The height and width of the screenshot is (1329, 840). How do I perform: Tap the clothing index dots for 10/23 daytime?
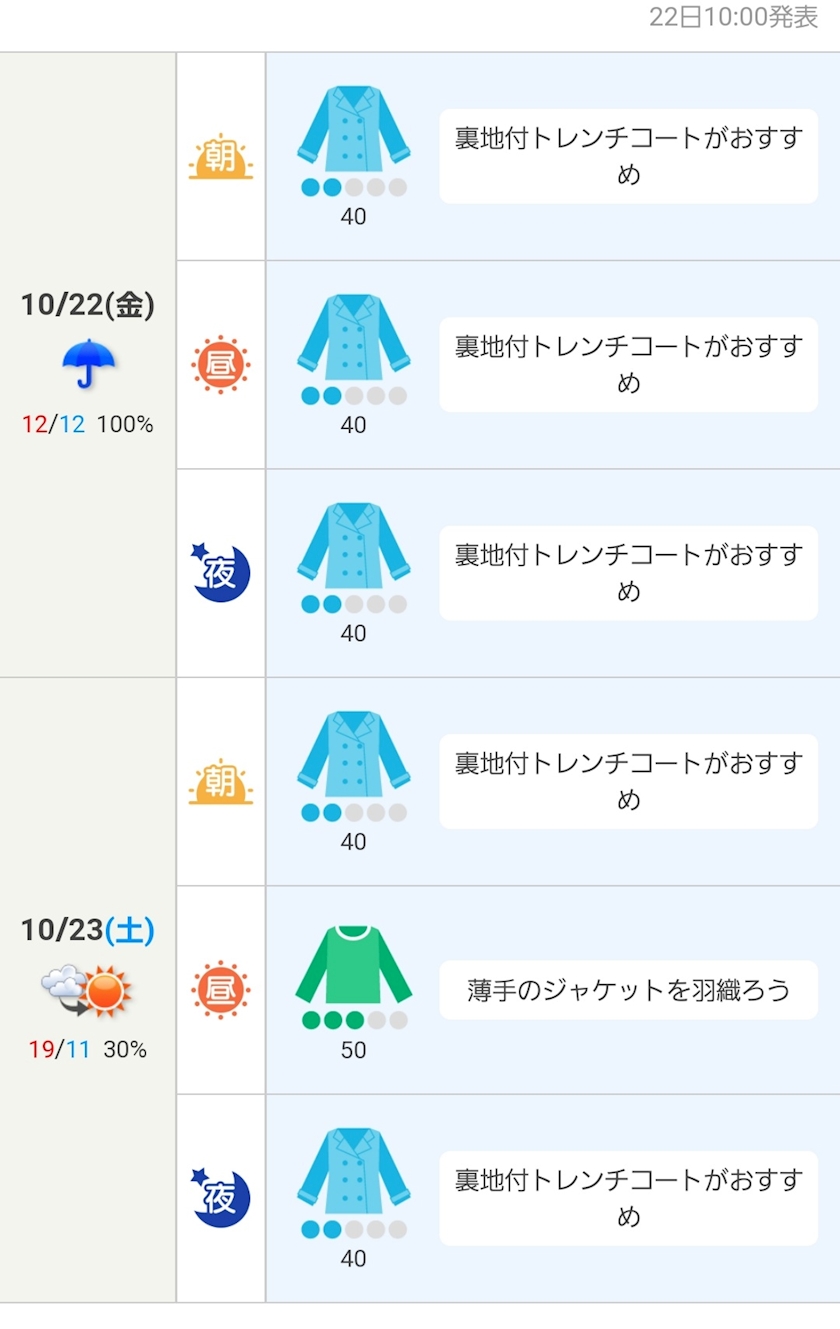(354, 1021)
